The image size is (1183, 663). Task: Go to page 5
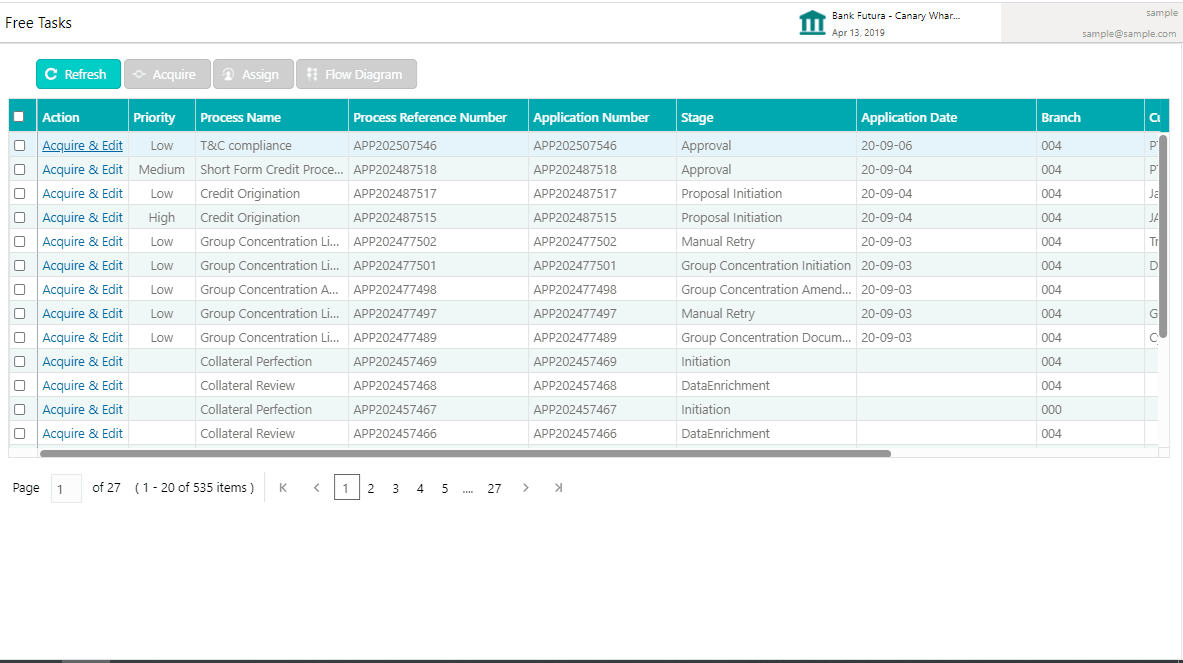coord(445,489)
